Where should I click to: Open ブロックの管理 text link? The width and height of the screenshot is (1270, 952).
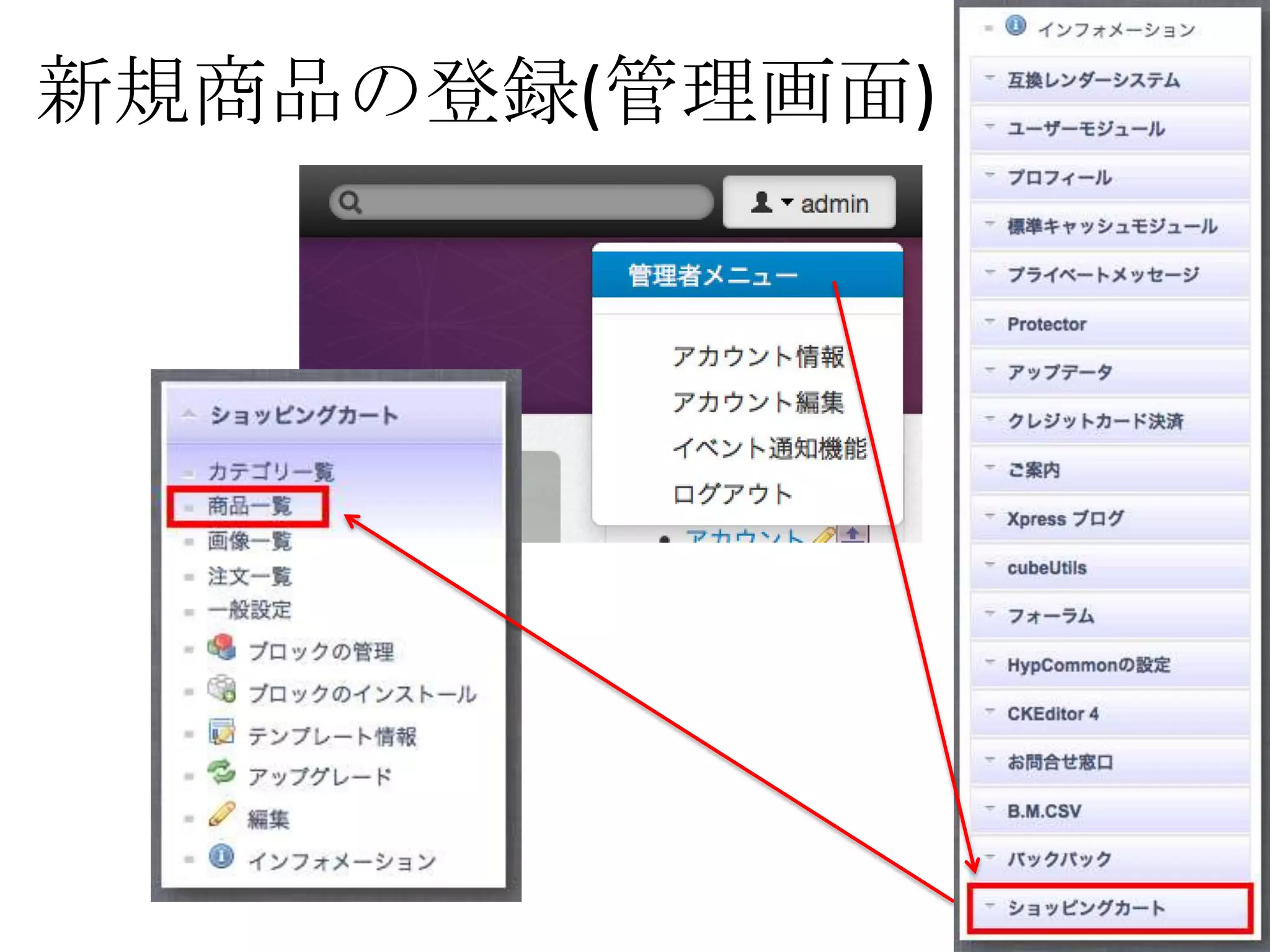tap(321, 651)
